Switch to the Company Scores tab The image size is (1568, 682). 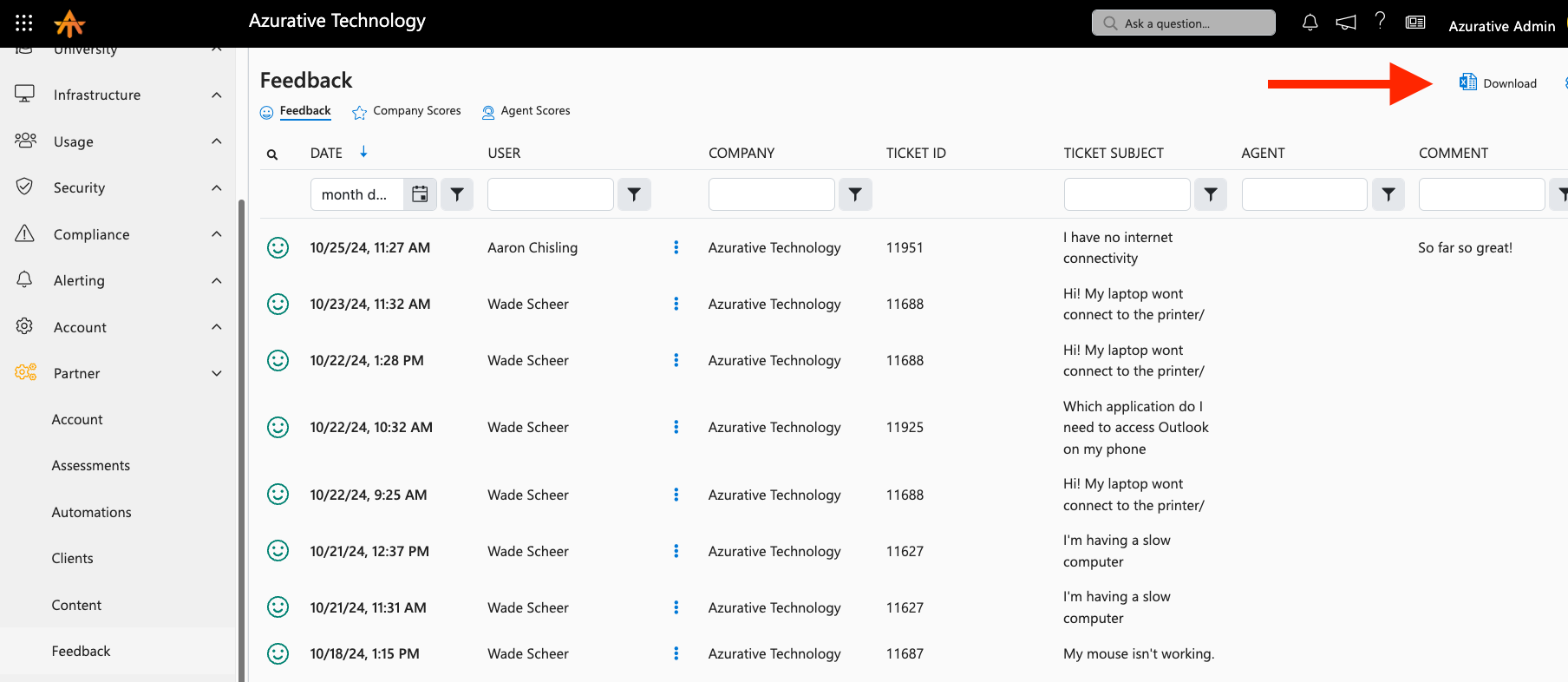(x=407, y=111)
